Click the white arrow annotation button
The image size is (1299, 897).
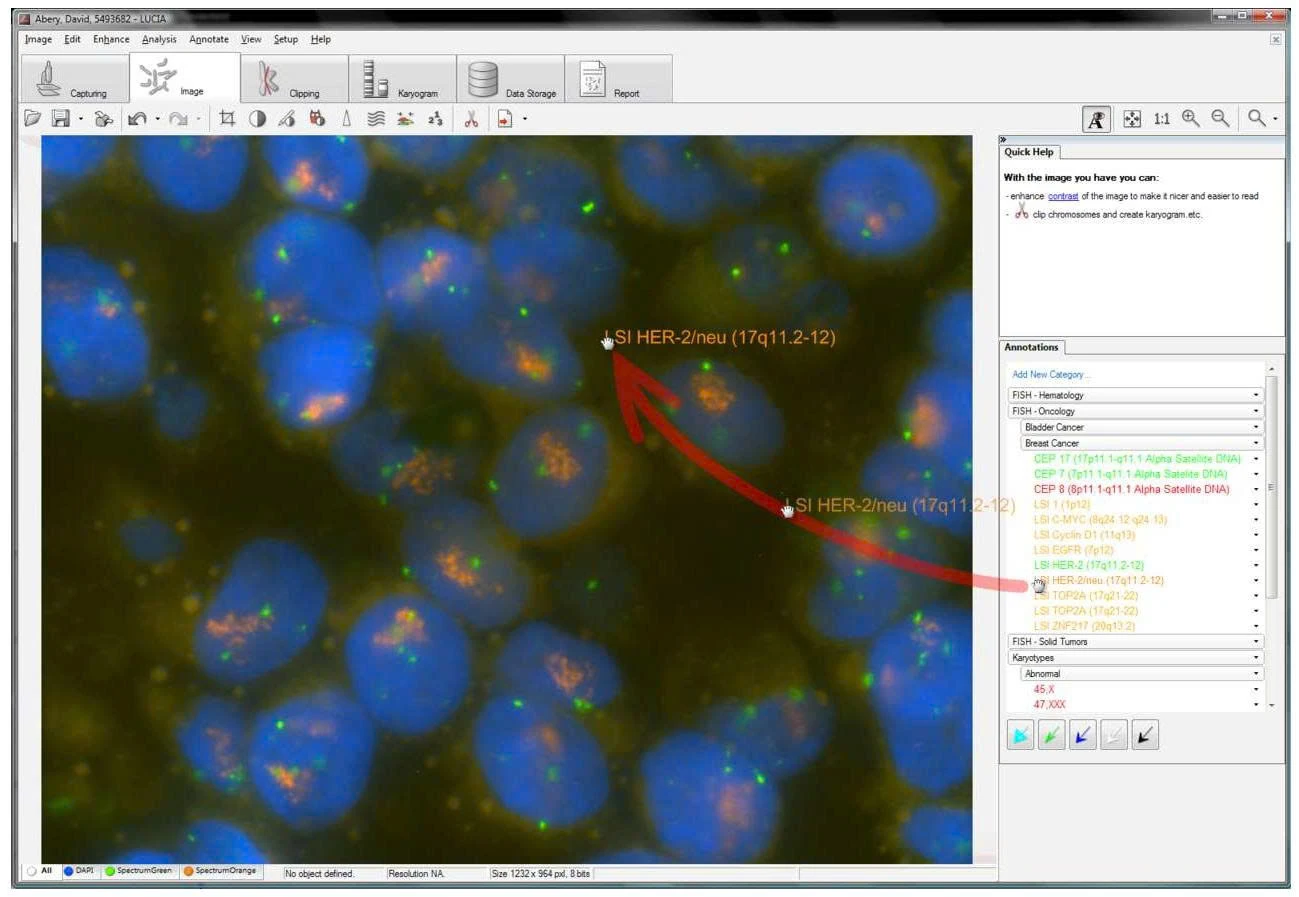click(1113, 736)
